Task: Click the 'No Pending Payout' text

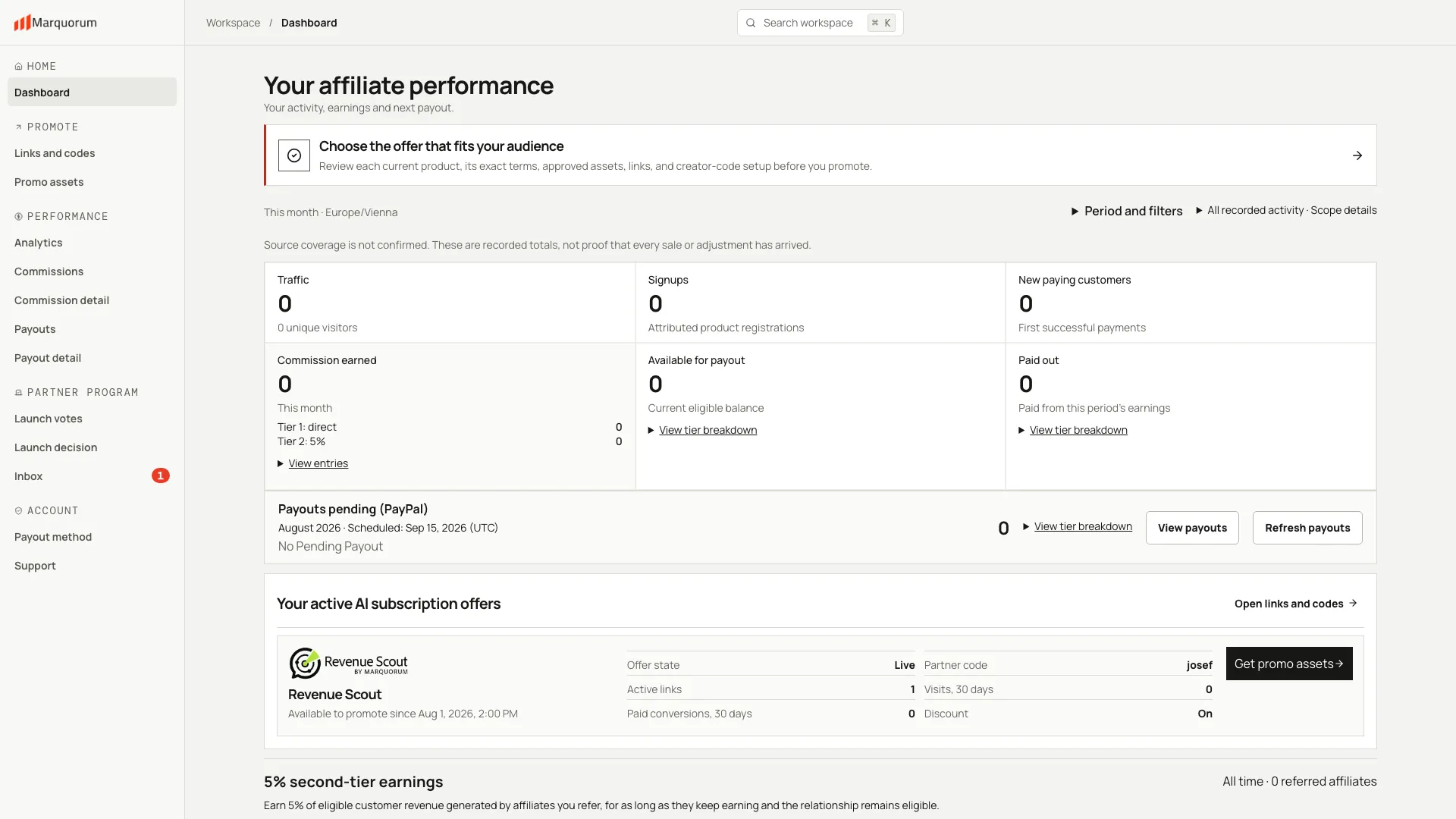Action: 331,546
